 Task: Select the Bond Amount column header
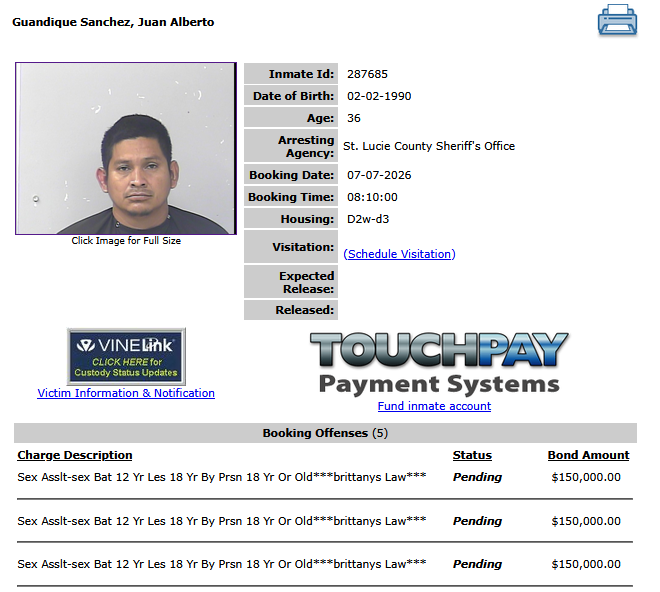(x=588, y=455)
